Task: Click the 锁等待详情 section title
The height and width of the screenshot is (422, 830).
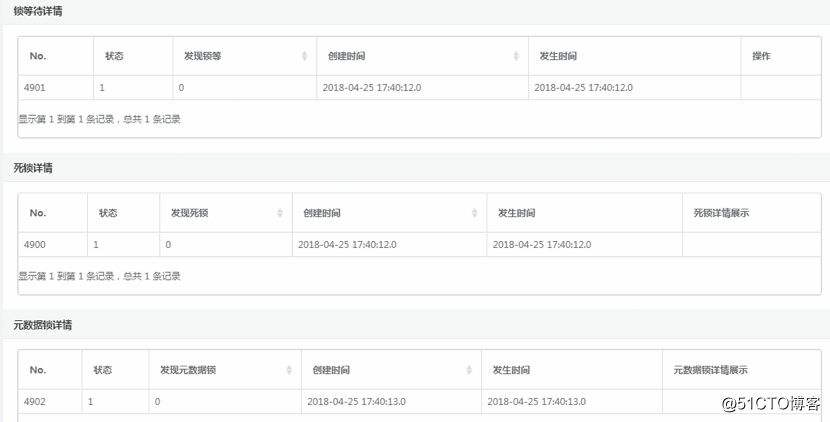Action: 34,11
